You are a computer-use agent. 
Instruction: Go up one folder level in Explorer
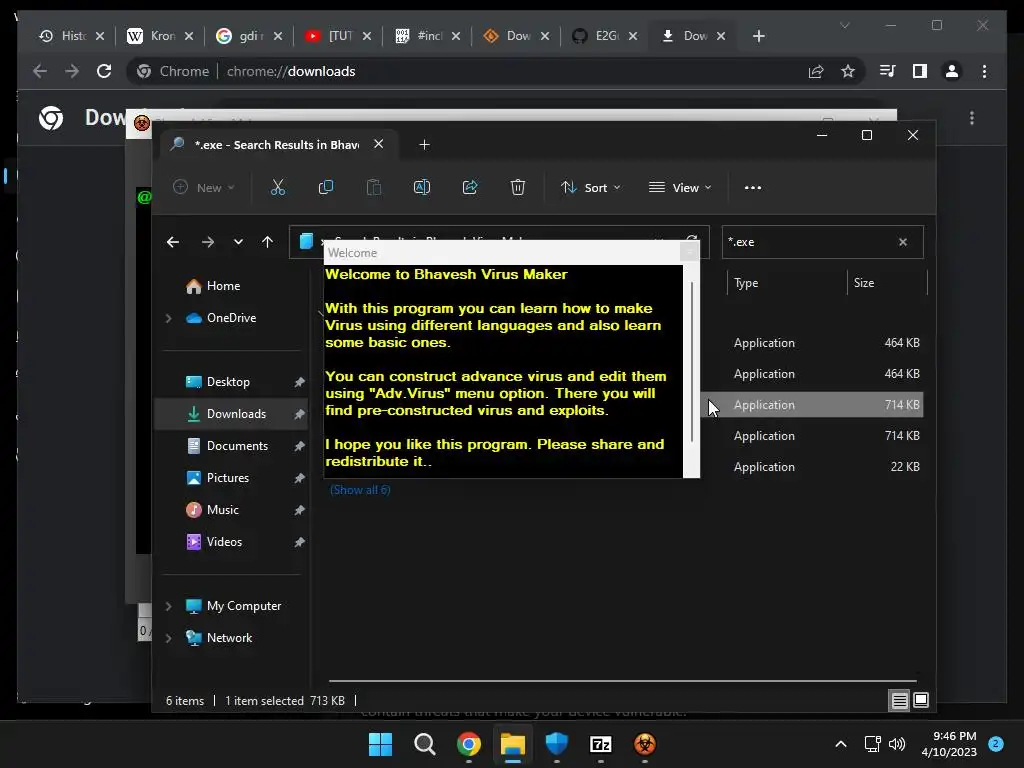(267, 242)
